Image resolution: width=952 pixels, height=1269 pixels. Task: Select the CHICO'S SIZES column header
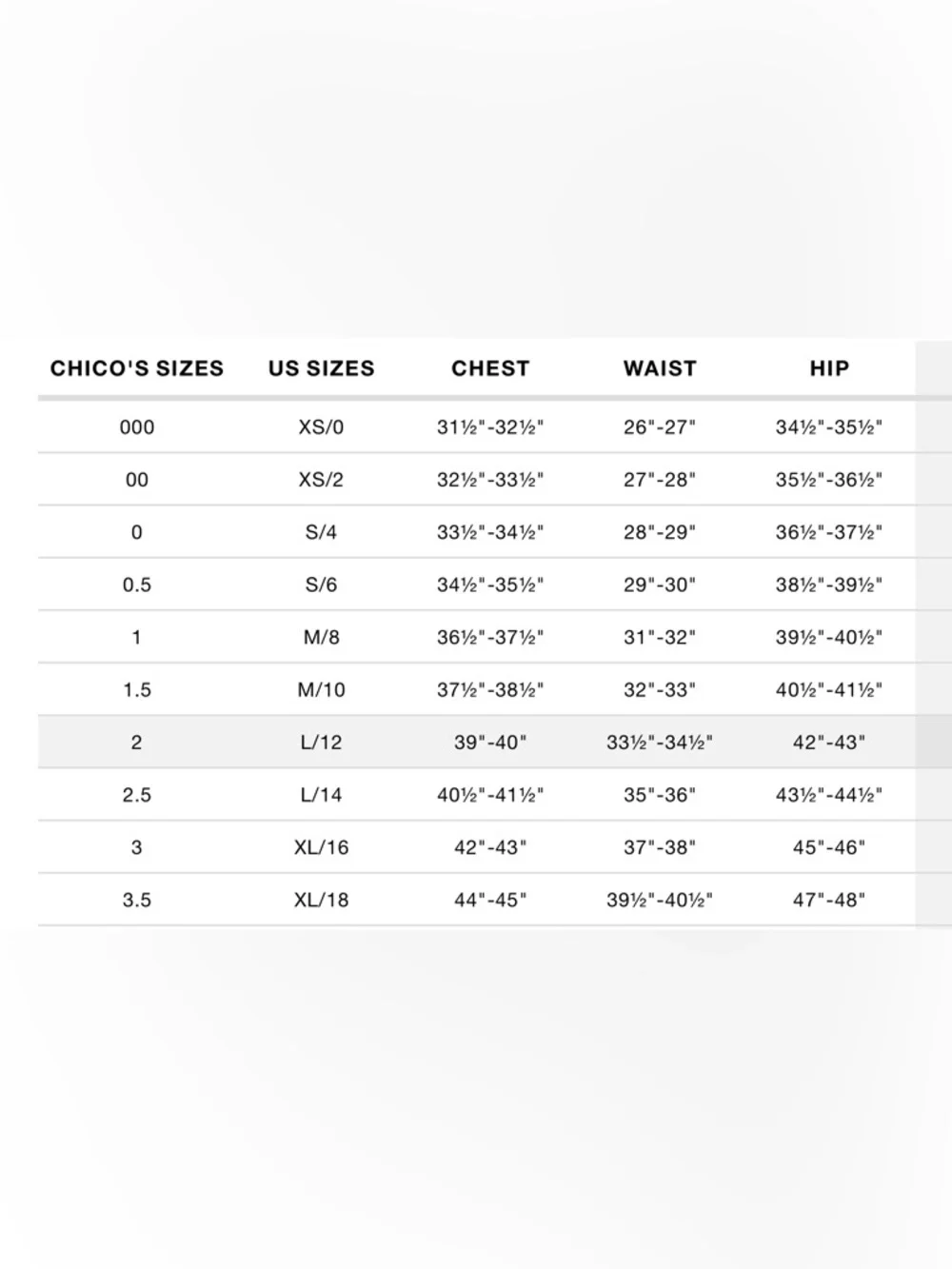137,368
